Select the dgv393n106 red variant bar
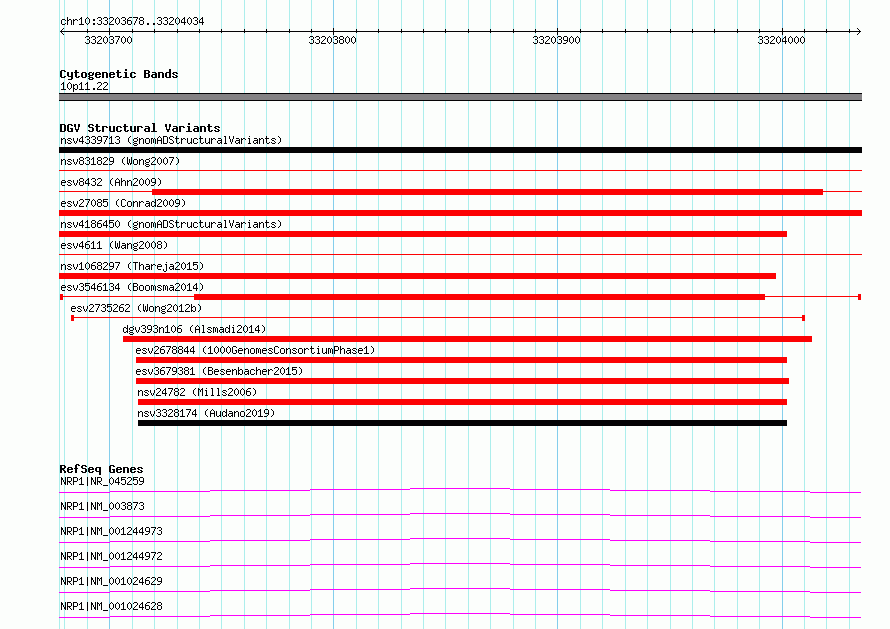 pyautogui.click(x=467, y=339)
